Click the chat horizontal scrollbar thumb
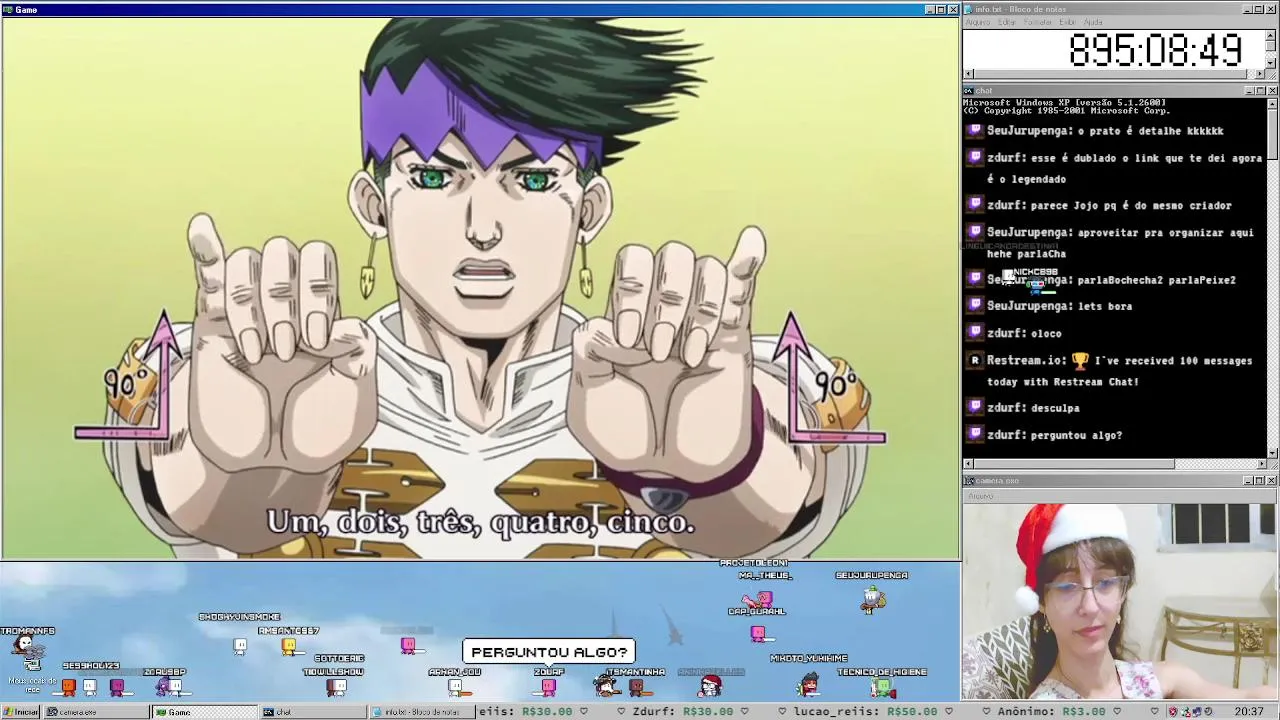This screenshot has height=720, width=1280. 1074,464
